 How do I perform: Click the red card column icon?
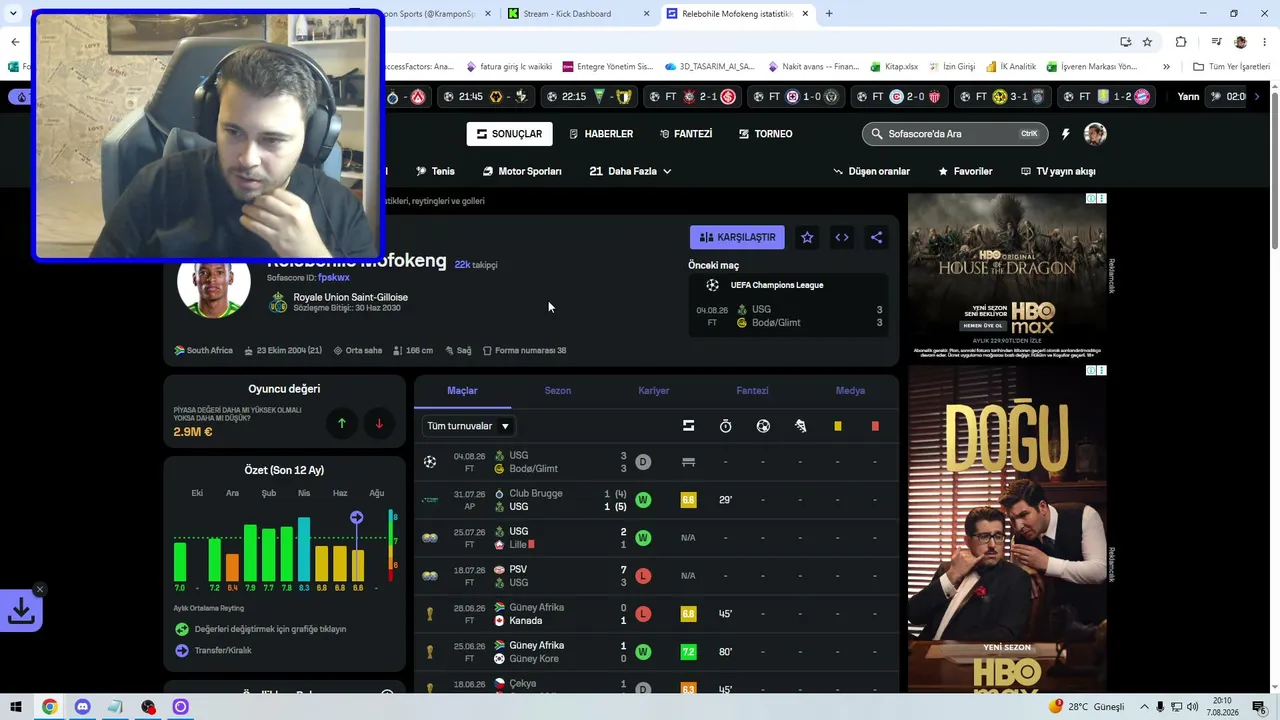click(x=875, y=426)
